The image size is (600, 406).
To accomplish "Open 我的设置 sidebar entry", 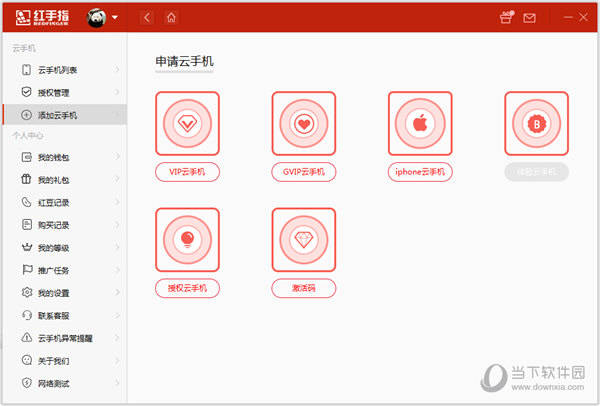I will [x=65, y=293].
